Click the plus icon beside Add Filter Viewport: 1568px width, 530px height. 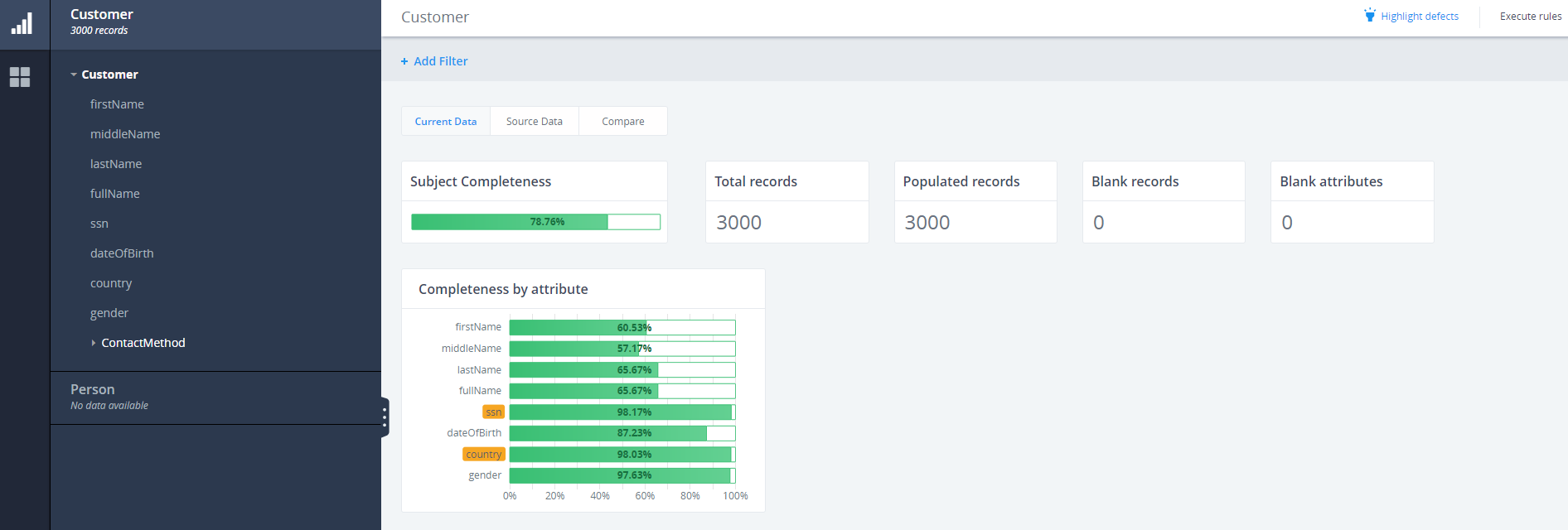point(404,61)
